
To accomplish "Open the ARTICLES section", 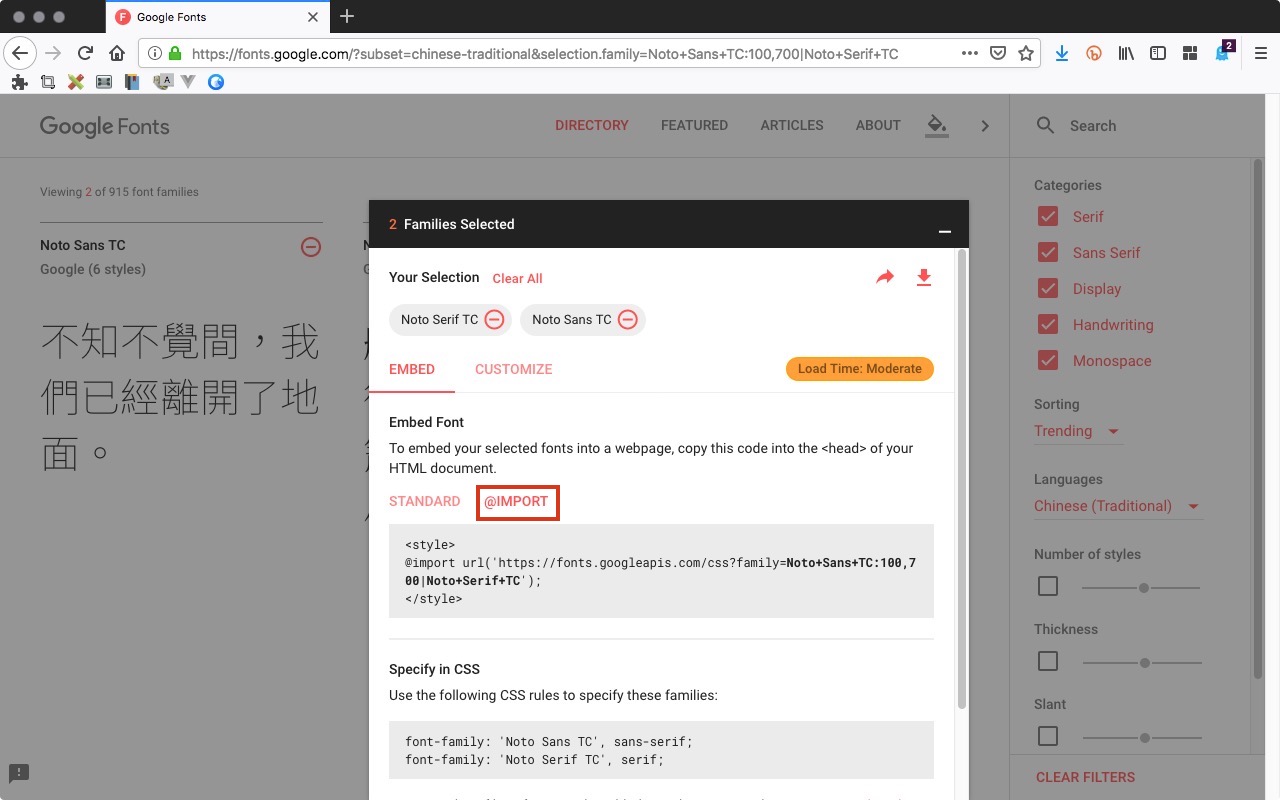I will (x=792, y=125).
